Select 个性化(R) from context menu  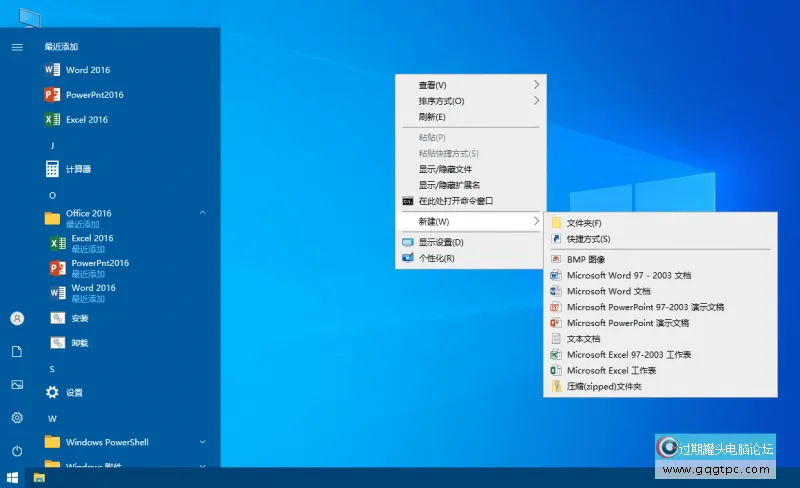pyautogui.click(x=437, y=258)
